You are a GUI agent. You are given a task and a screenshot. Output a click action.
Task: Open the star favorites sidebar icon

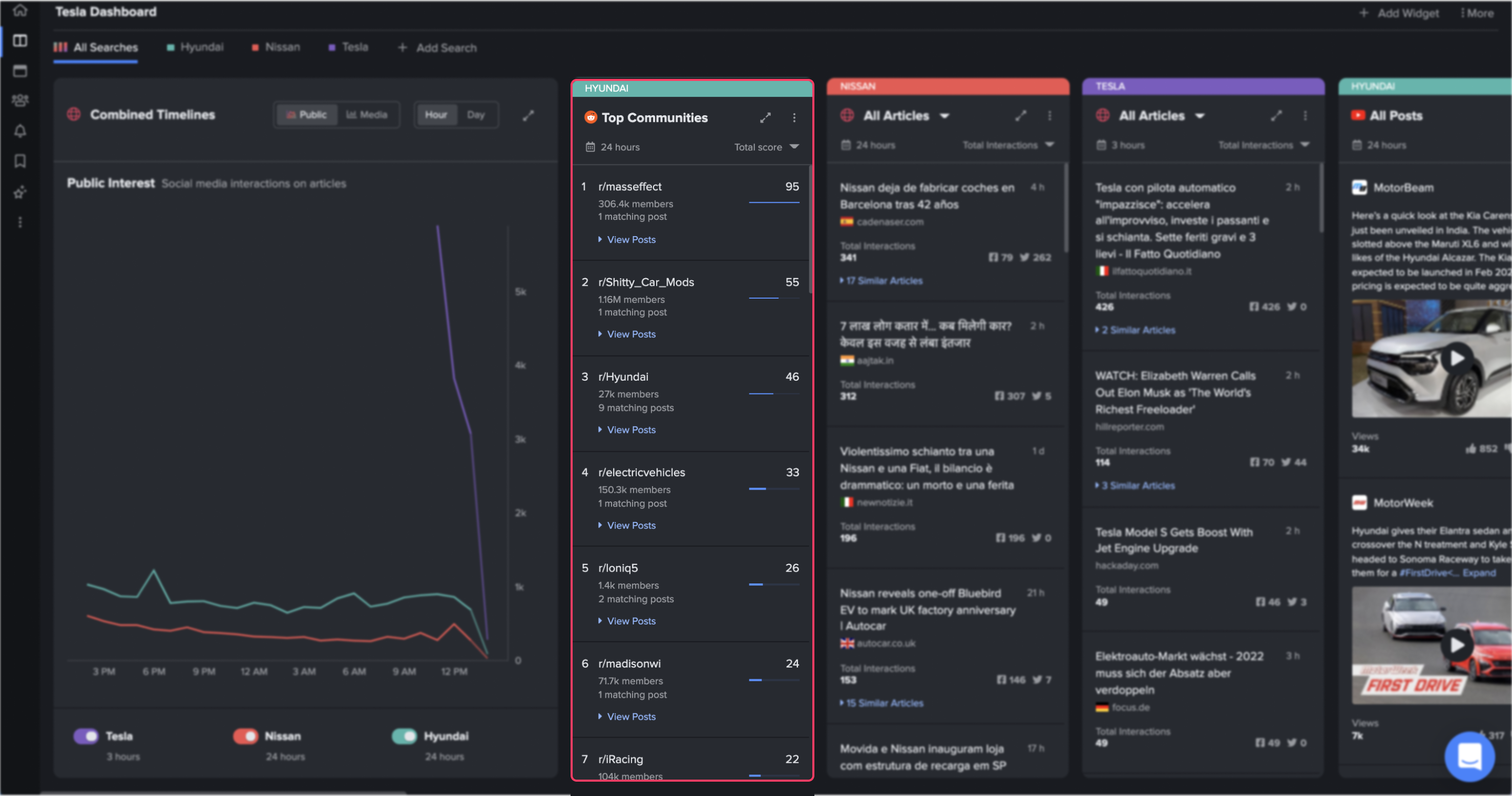point(20,192)
